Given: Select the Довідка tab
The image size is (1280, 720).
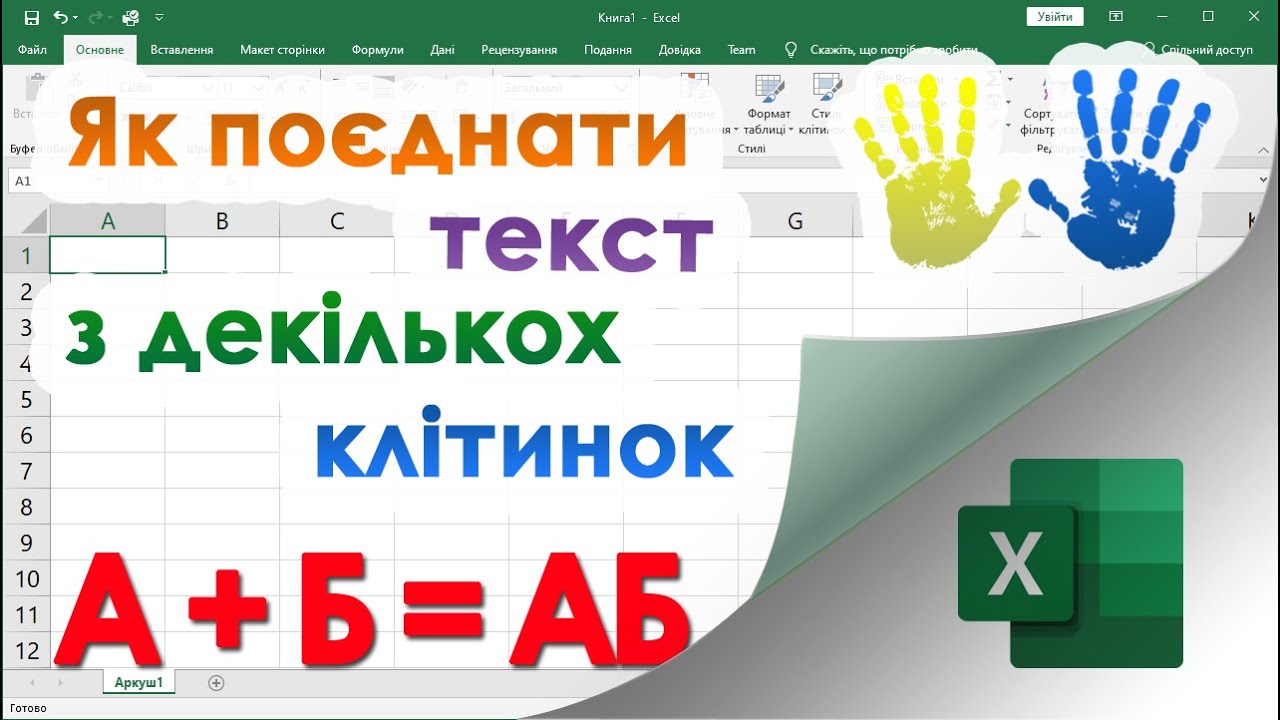Looking at the screenshot, I should (679, 50).
